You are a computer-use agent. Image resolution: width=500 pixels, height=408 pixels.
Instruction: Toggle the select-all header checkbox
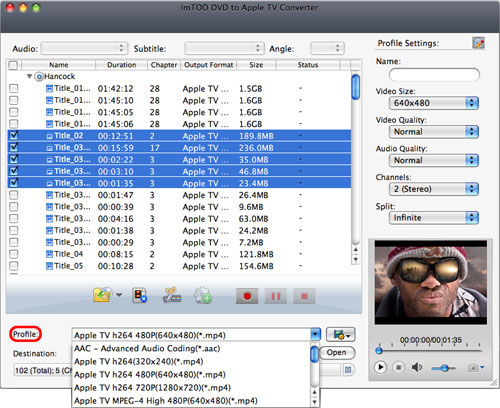point(13,65)
